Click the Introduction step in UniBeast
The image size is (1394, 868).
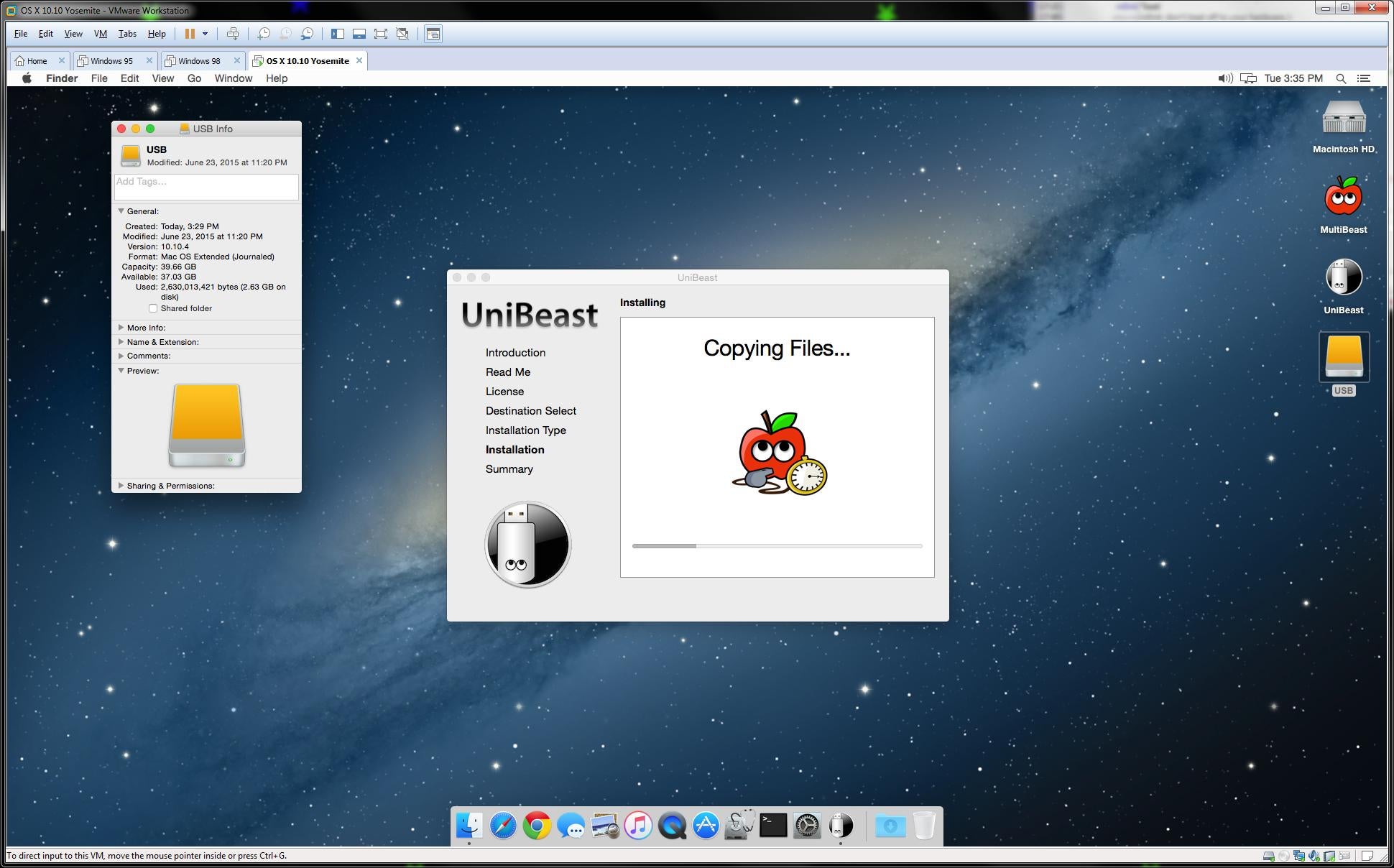pos(515,353)
